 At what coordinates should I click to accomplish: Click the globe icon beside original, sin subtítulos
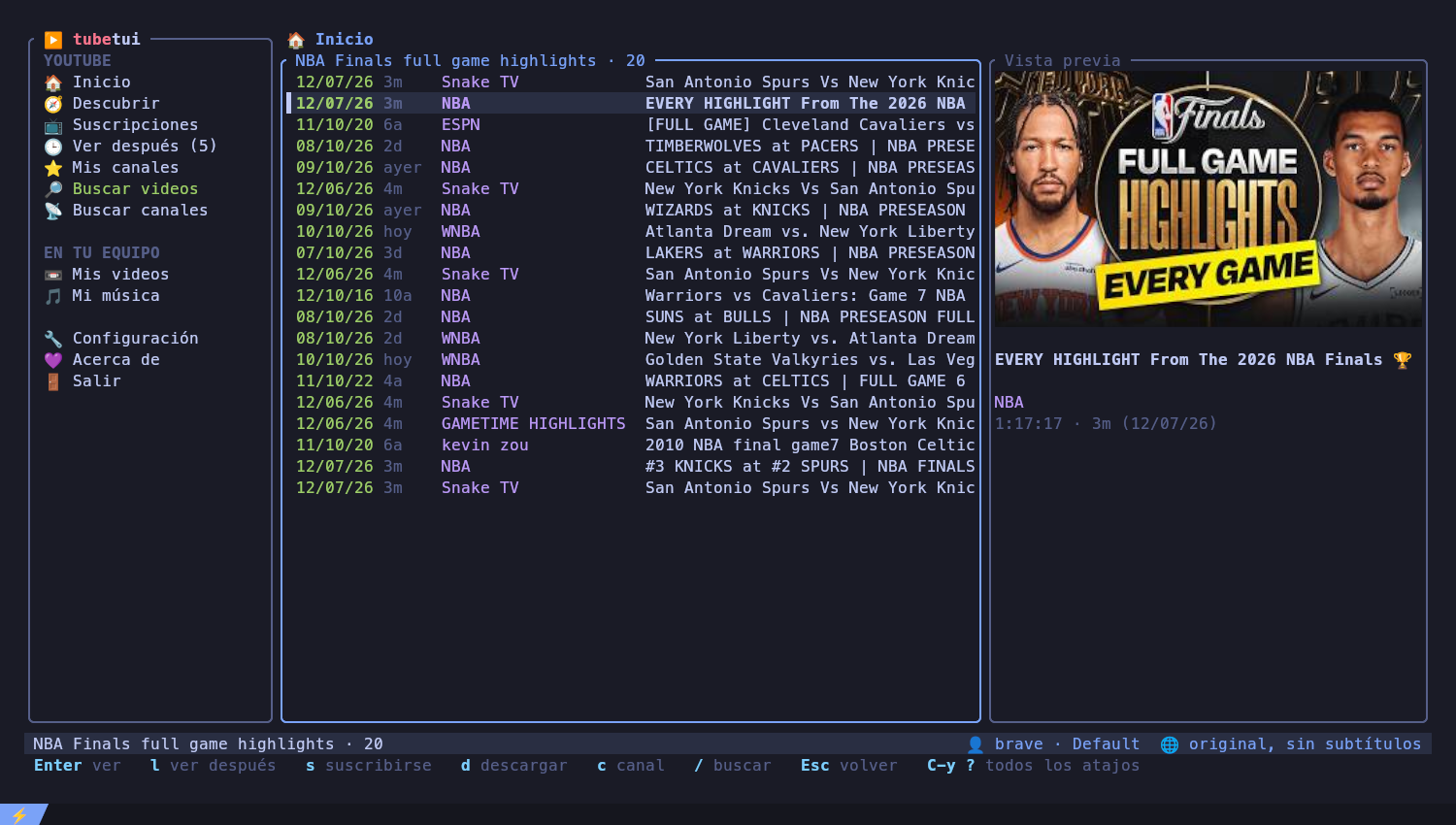(1170, 744)
